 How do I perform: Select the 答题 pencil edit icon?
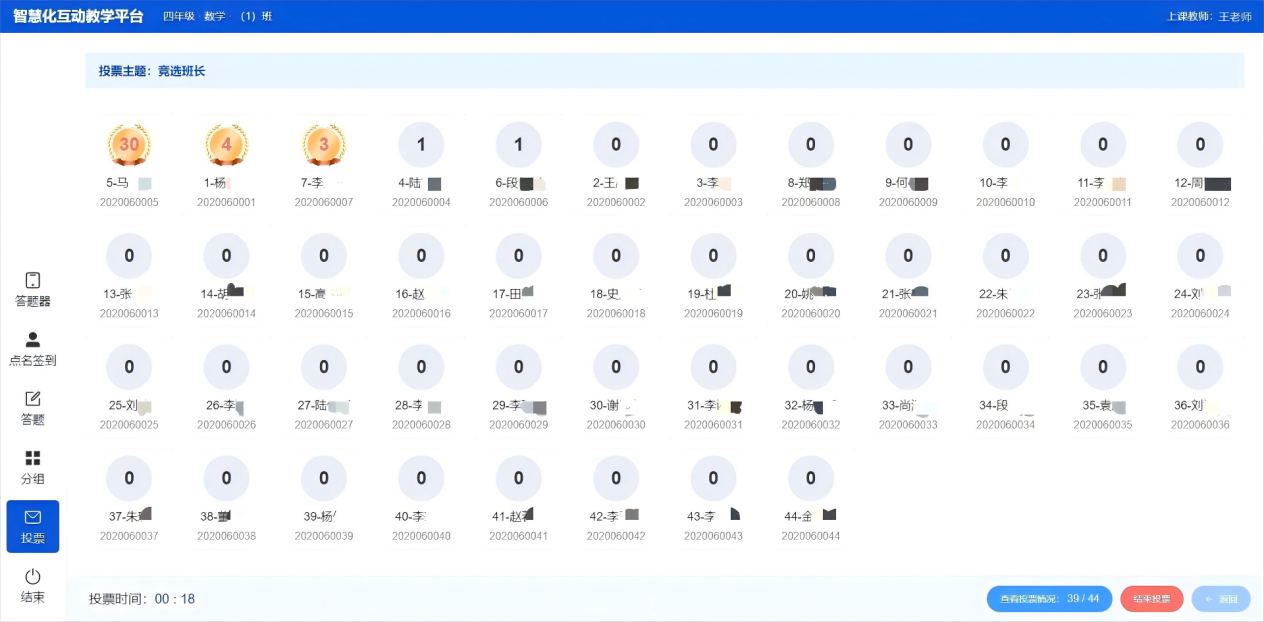tap(32, 399)
